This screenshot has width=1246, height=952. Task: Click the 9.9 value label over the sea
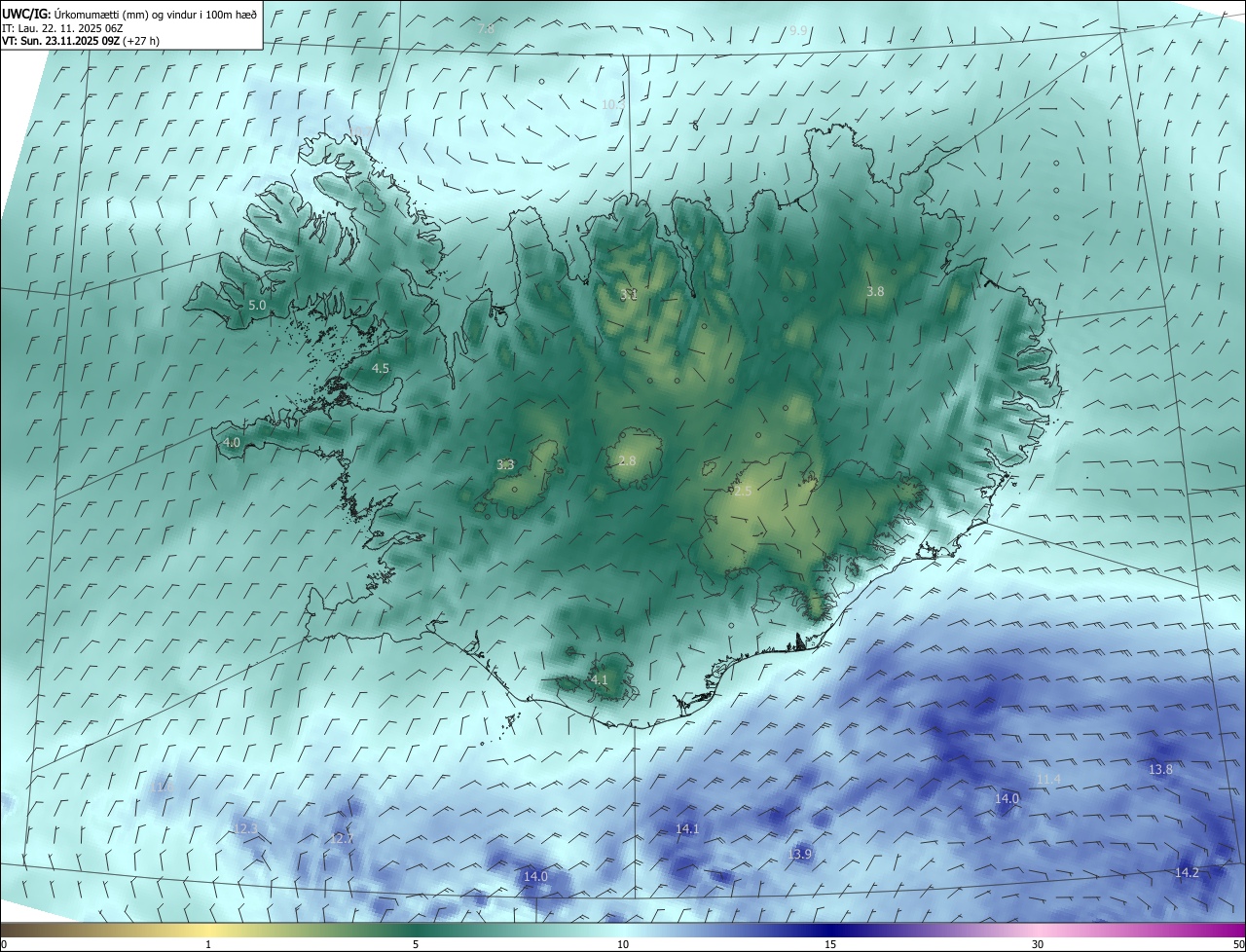[x=798, y=31]
